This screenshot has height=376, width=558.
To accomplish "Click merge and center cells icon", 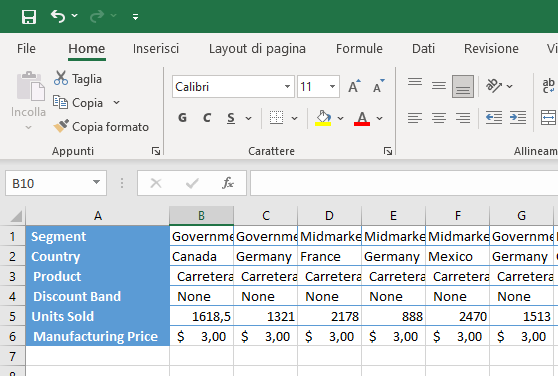I will [548, 118].
